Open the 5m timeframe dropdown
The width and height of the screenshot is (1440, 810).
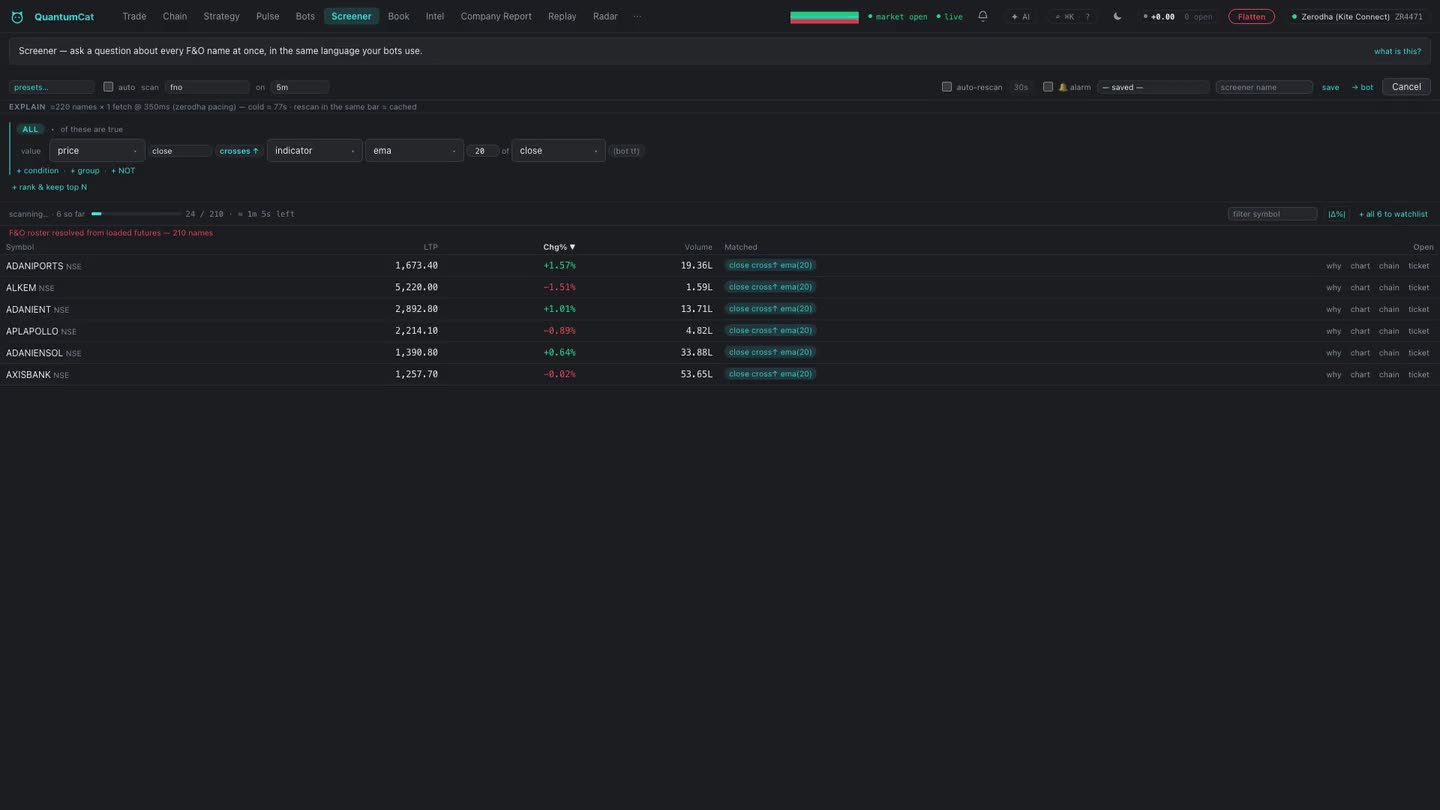[299, 87]
